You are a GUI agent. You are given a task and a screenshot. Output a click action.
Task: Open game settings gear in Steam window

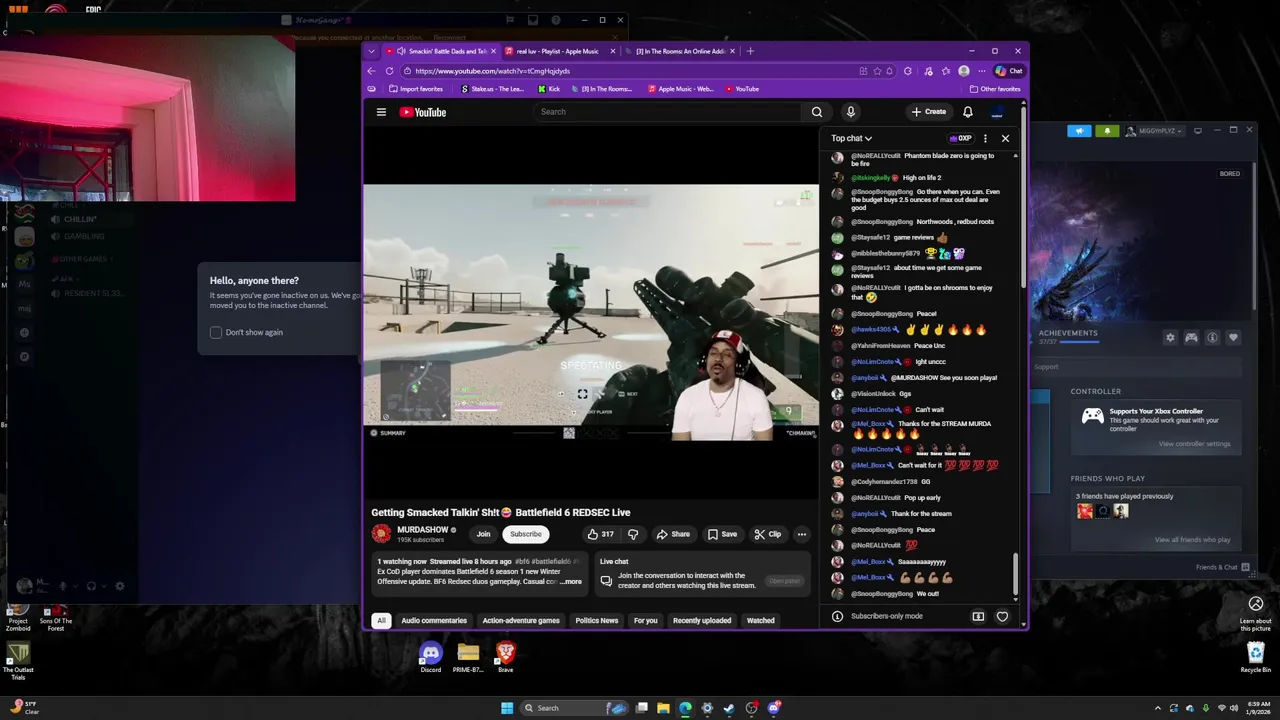[1170, 338]
